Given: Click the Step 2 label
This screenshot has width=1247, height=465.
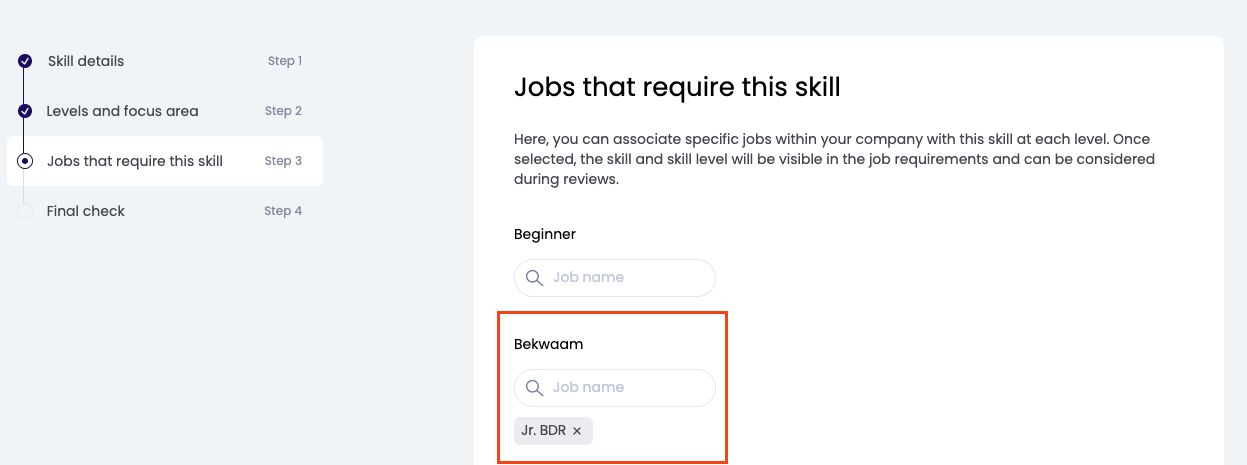Looking at the screenshot, I should coord(283,111).
